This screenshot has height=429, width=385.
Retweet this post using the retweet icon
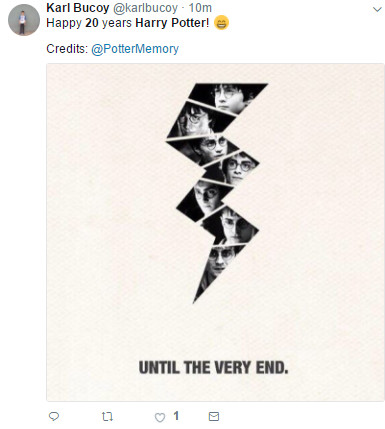pyautogui.click(x=107, y=416)
